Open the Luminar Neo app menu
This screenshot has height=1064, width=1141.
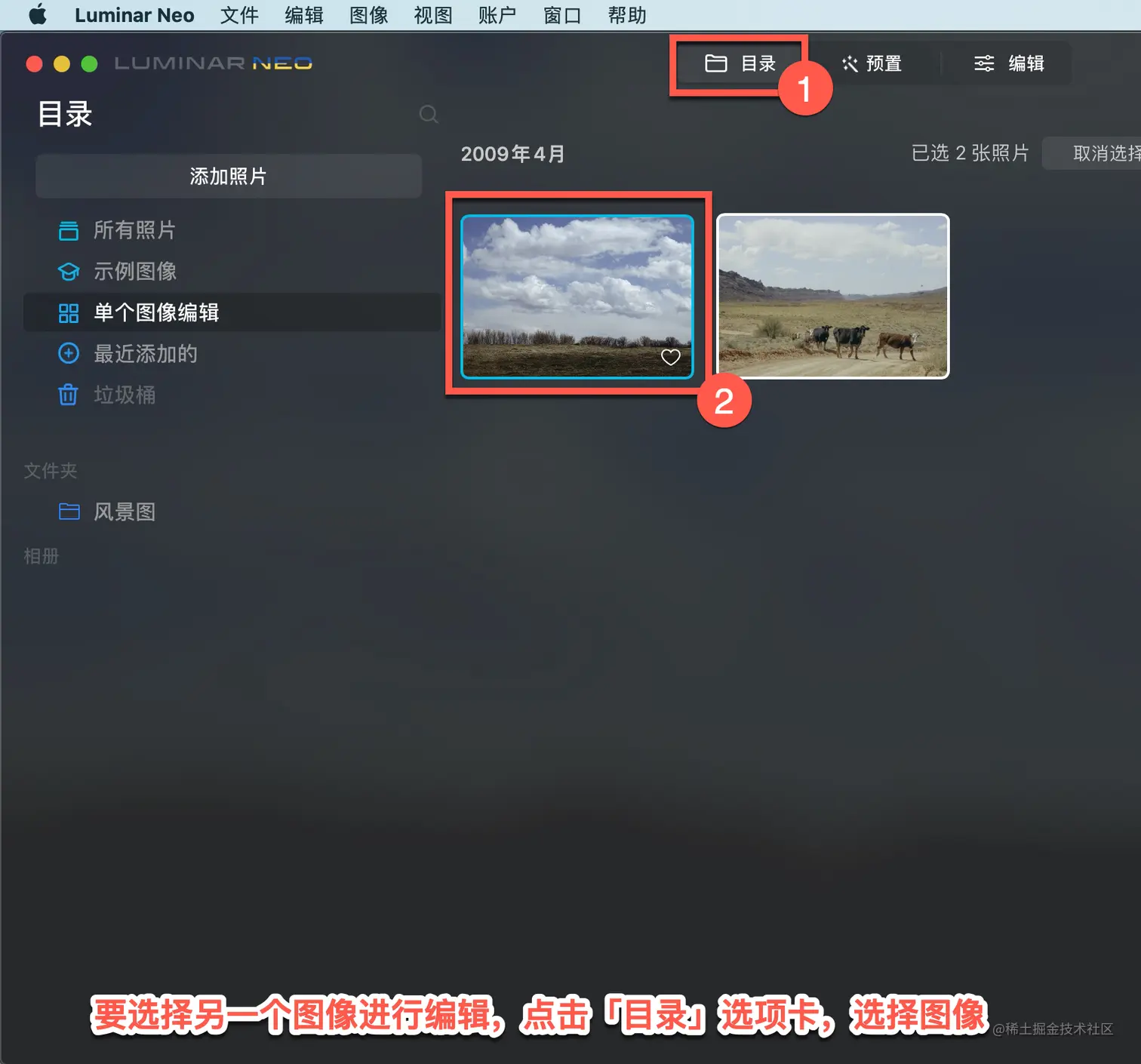pyautogui.click(x=134, y=15)
